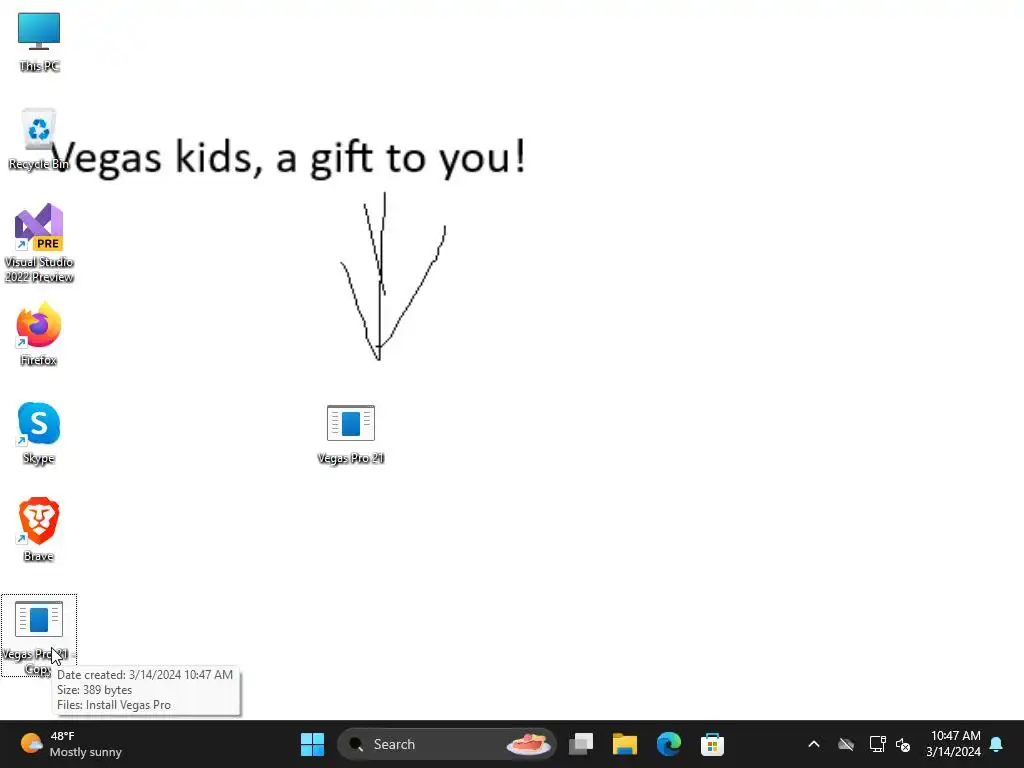Open the clock showing 10:47 AM
The width and height of the screenshot is (1024, 768).
(953, 744)
